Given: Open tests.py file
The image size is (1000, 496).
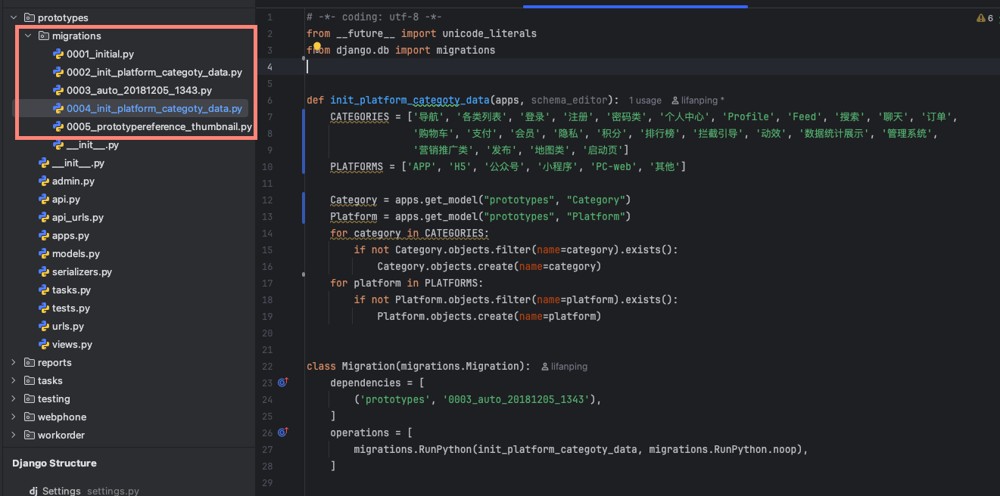Looking at the screenshot, I should 71,309.
